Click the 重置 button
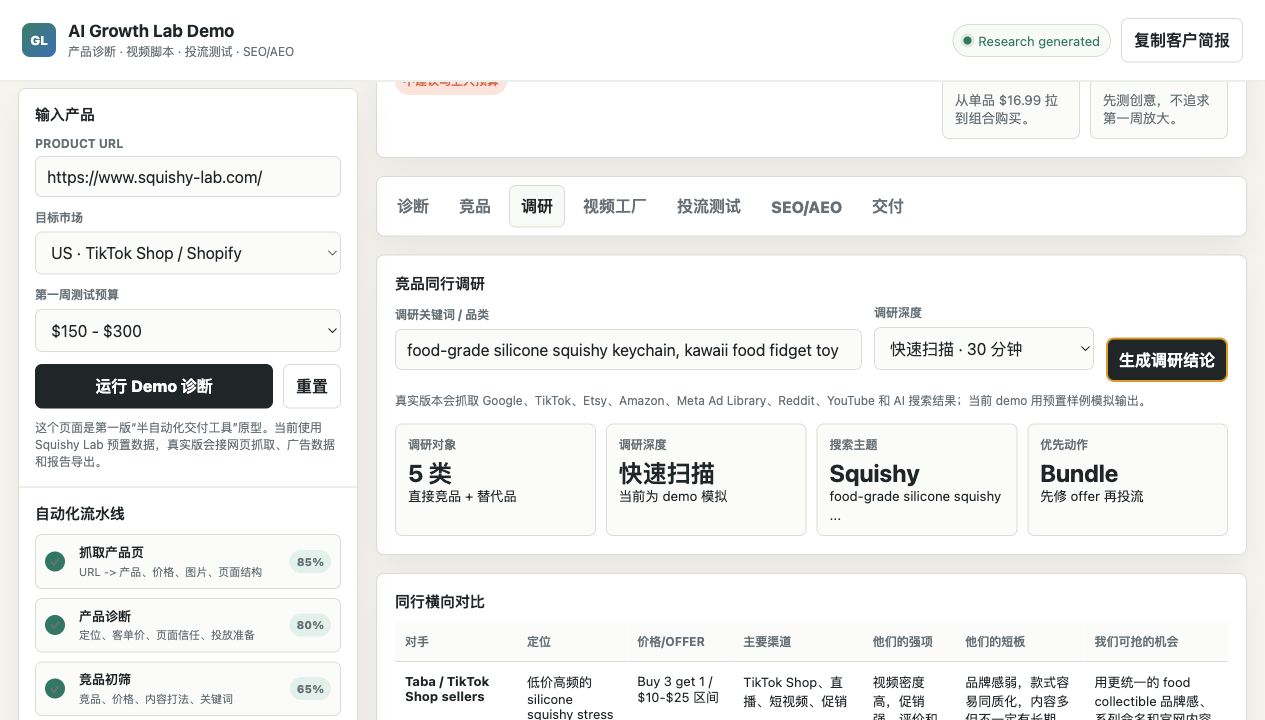Viewport: 1265px width, 720px height. [x=312, y=386]
